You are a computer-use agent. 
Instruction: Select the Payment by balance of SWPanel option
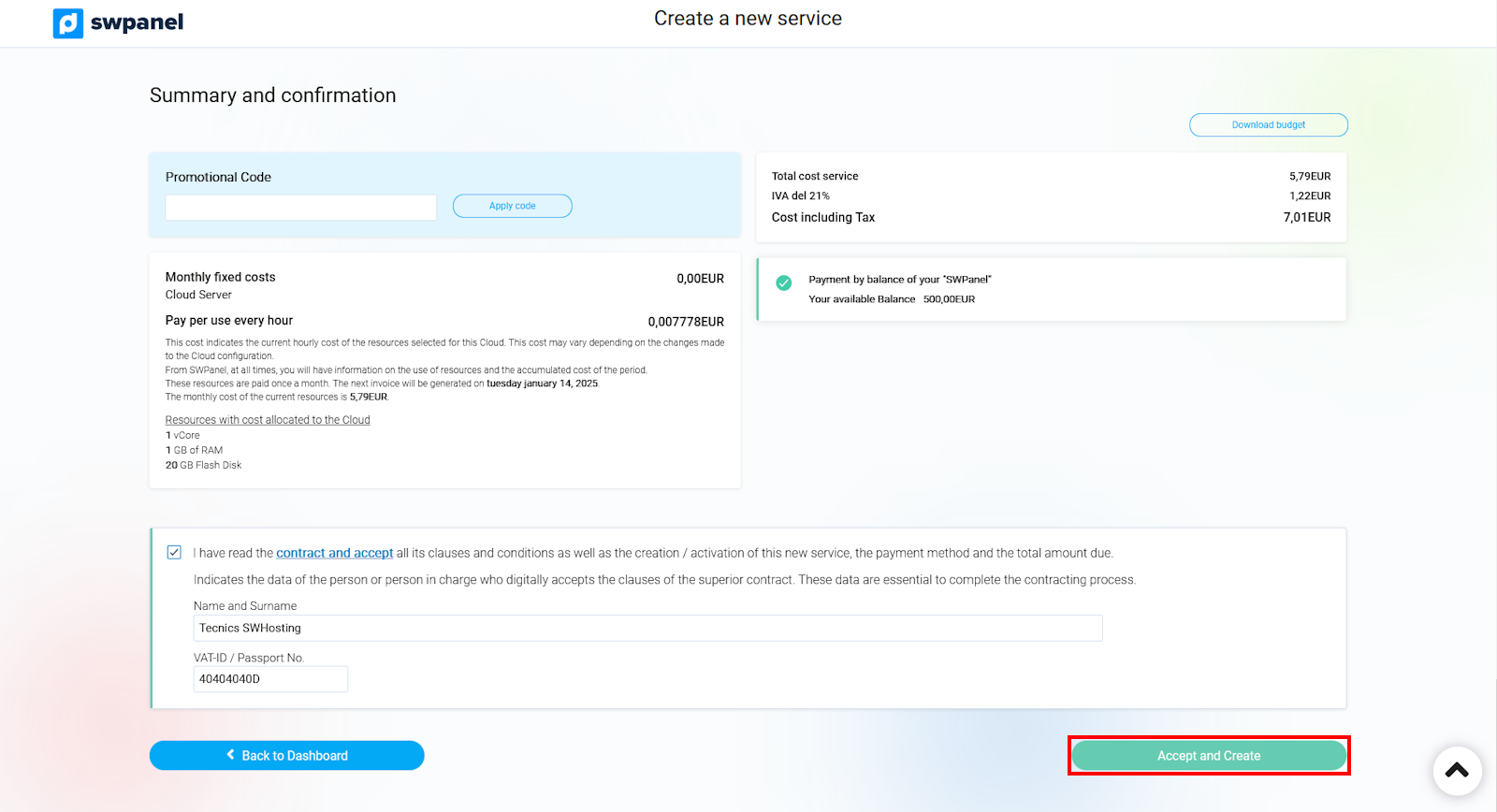(x=899, y=280)
